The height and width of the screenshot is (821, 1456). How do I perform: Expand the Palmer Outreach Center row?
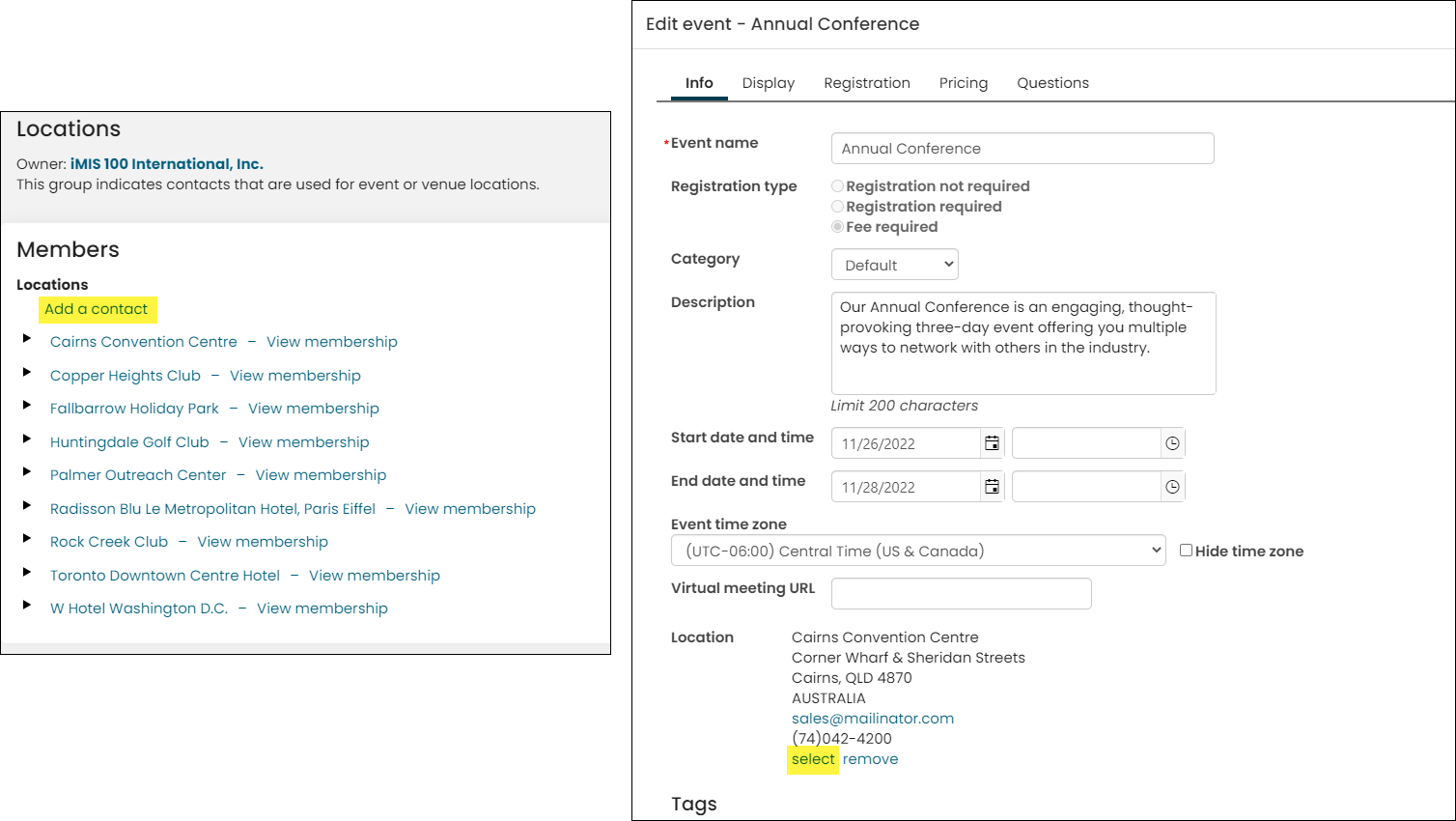(x=27, y=471)
